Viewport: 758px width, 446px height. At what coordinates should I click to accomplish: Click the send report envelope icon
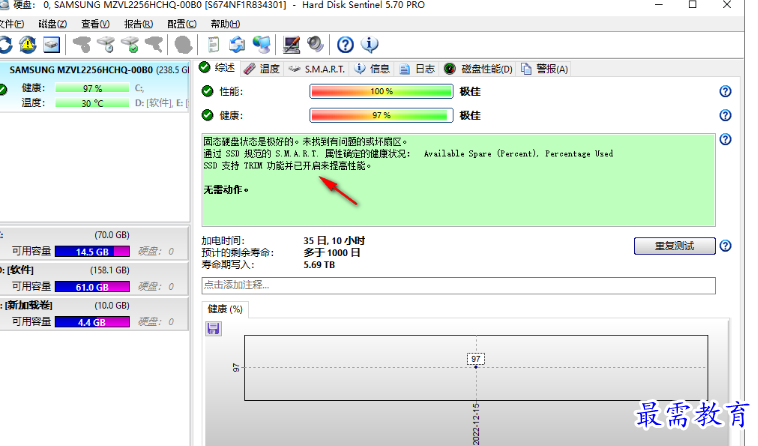tap(237, 45)
